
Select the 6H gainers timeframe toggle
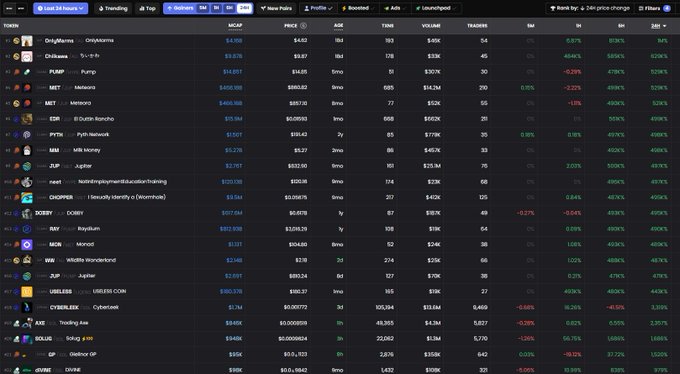[x=229, y=8]
